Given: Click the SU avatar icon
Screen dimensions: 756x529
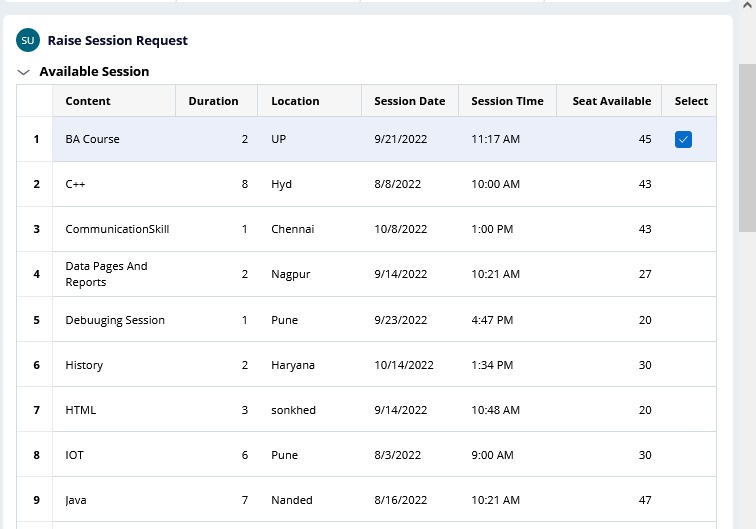Looking at the screenshot, I should click(28, 40).
